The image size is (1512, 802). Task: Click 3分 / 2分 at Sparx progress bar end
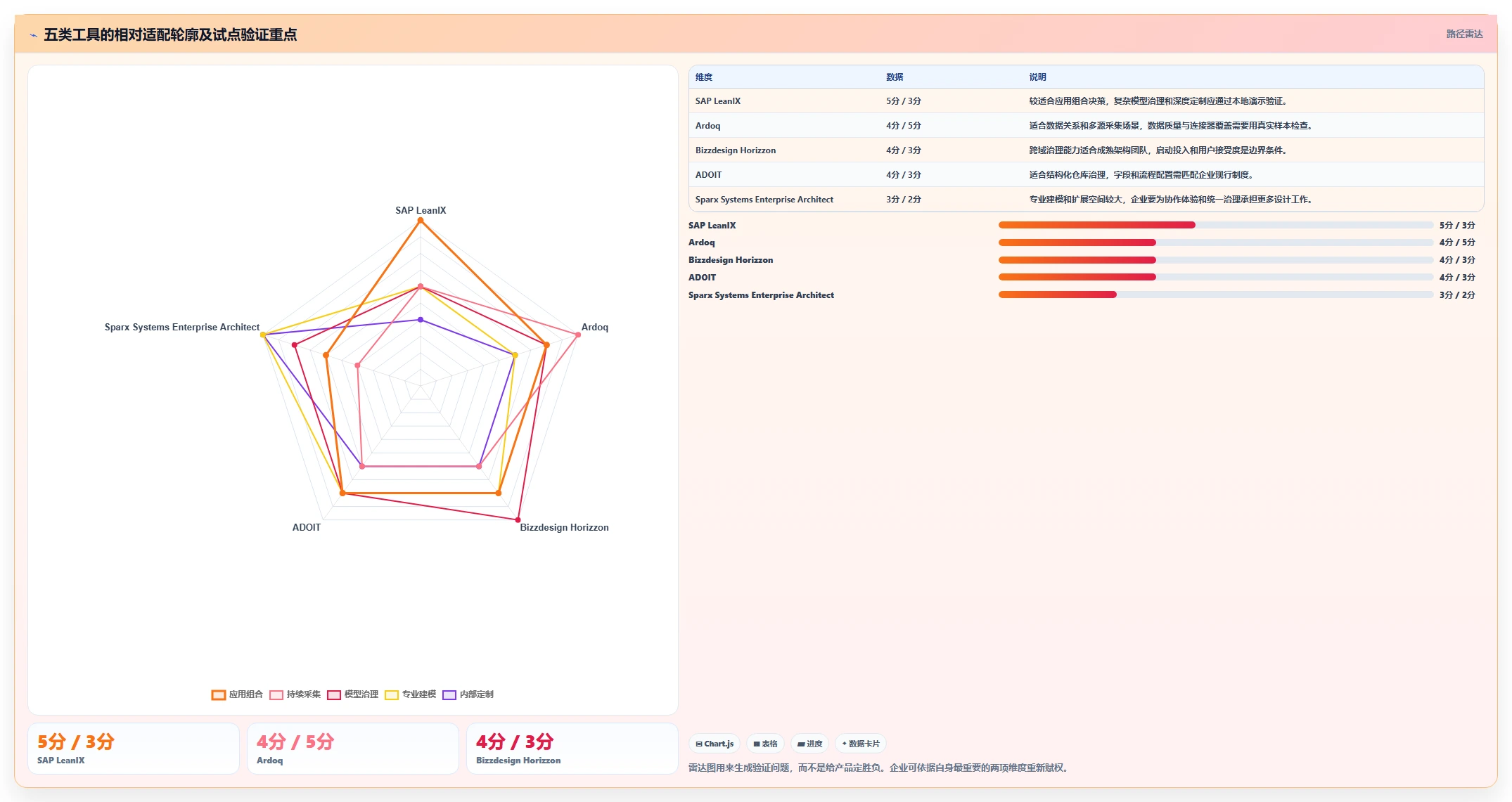[1457, 295]
